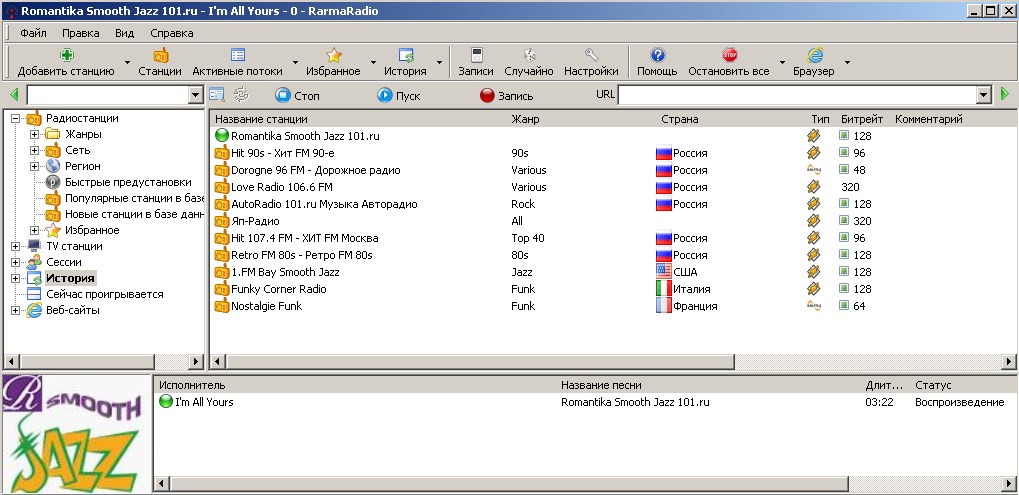Click the station list view icon beside combo box
1019x495 pixels.
(x=217, y=95)
